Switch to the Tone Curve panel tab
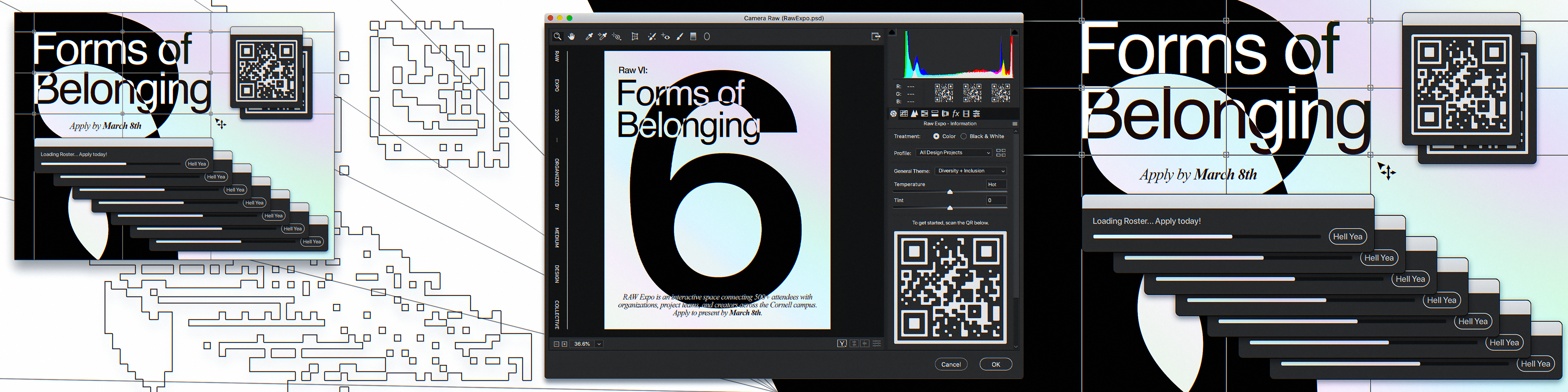The width and height of the screenshot is (1568, 392). [x=904, y=114]
